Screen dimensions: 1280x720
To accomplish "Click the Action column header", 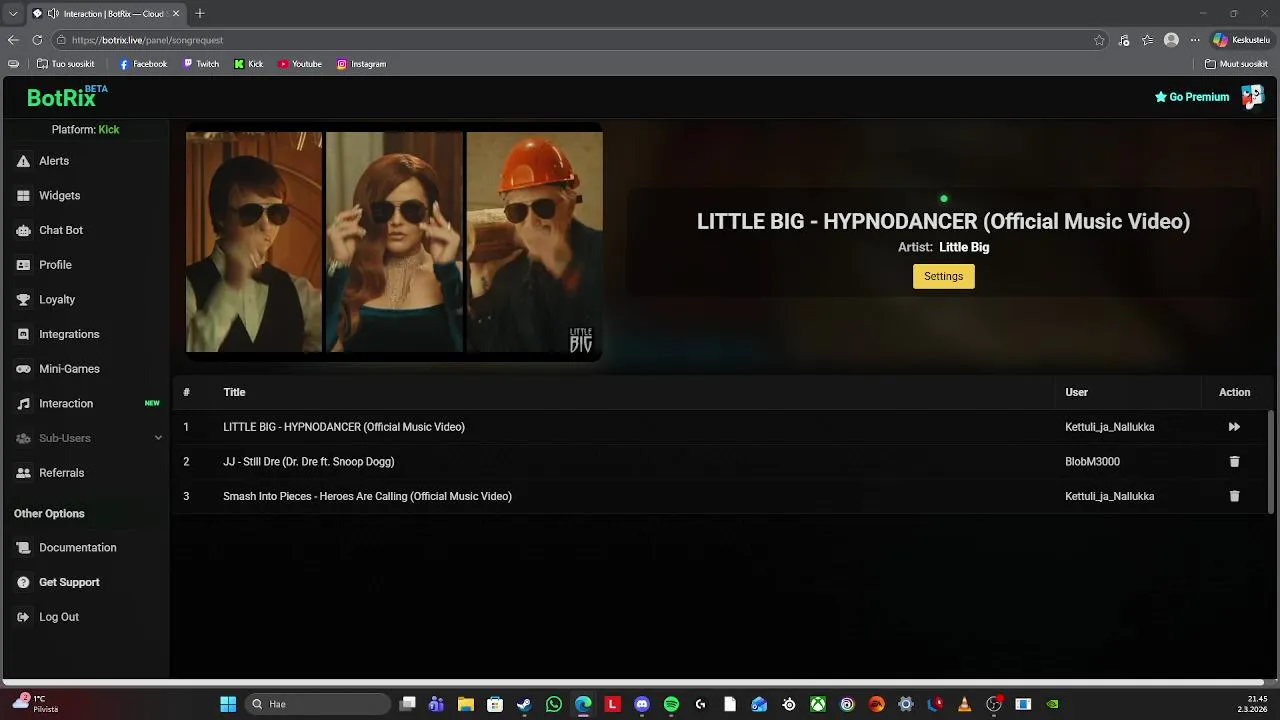I will (1234, 392).
